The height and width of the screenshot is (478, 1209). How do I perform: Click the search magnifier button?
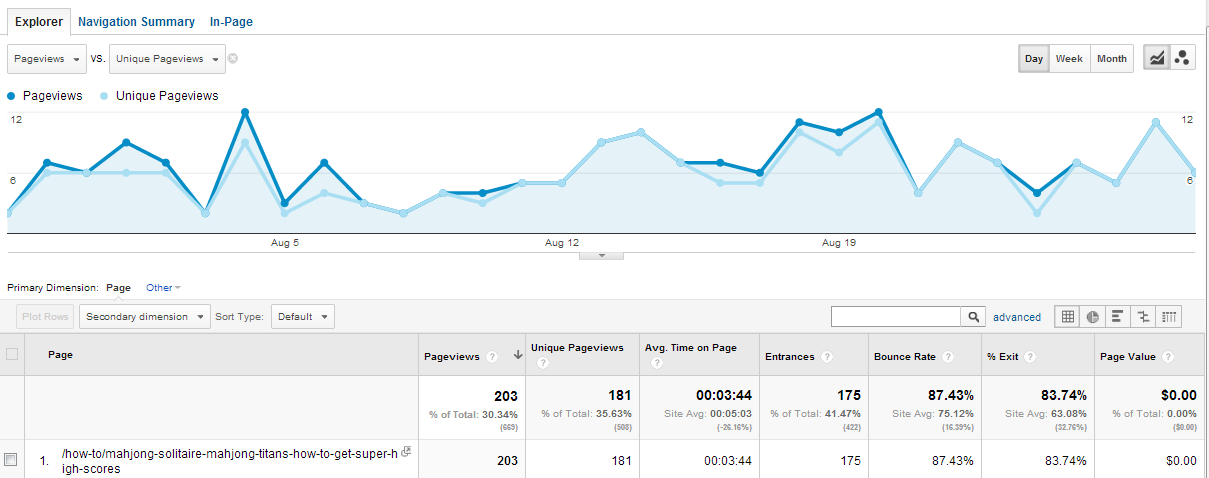tap(973, 316)
